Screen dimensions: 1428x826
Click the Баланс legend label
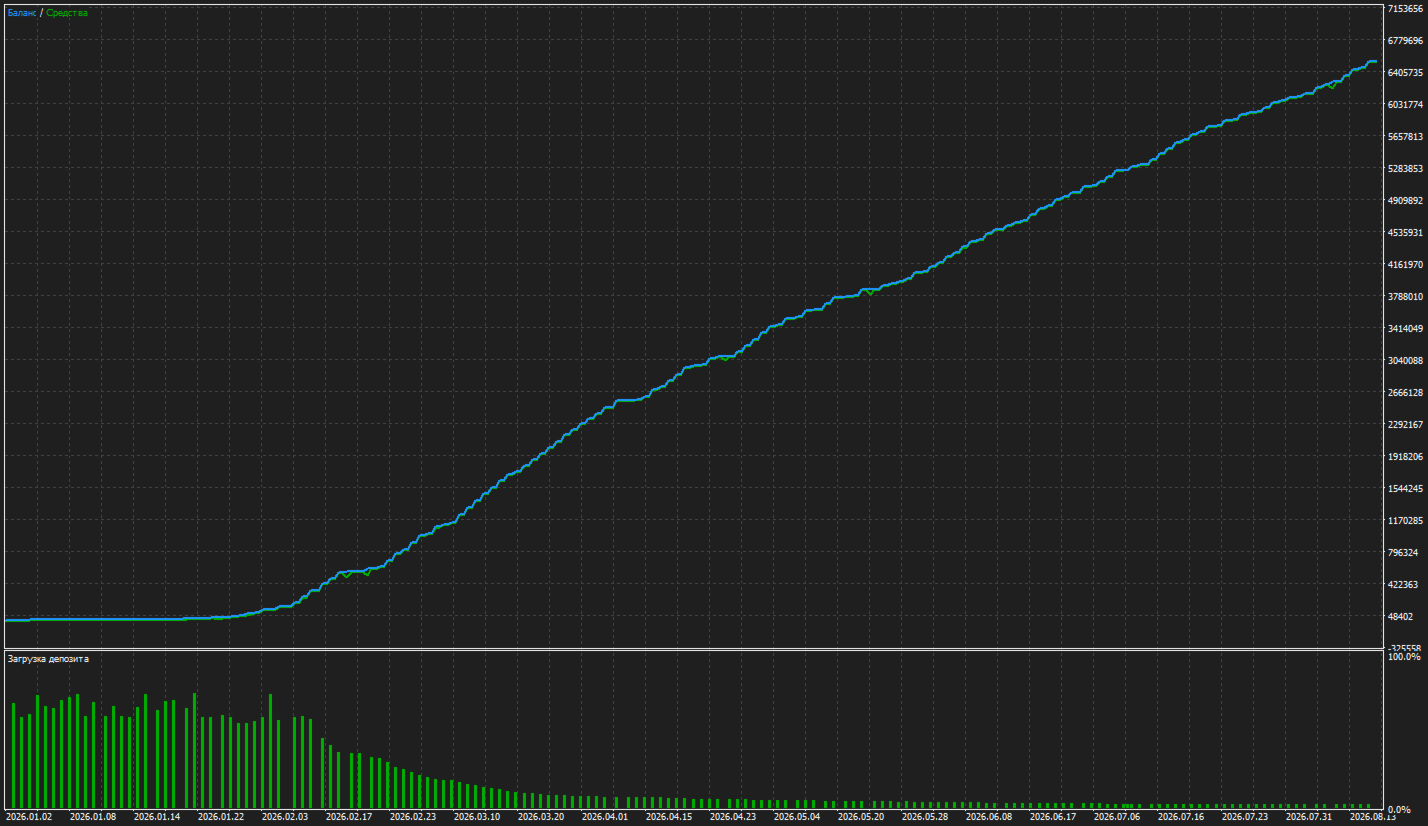[x=22, y=13]
